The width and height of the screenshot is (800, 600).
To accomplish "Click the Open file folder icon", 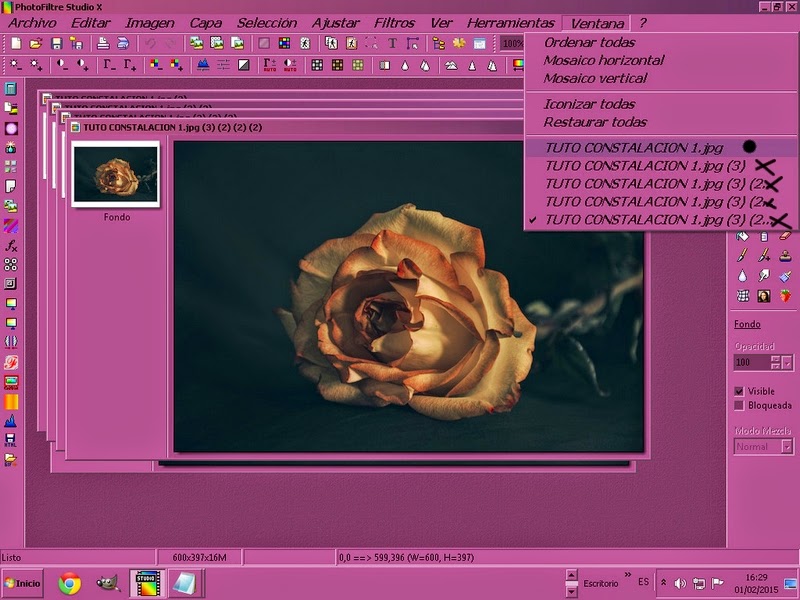I will click(36, 44).
